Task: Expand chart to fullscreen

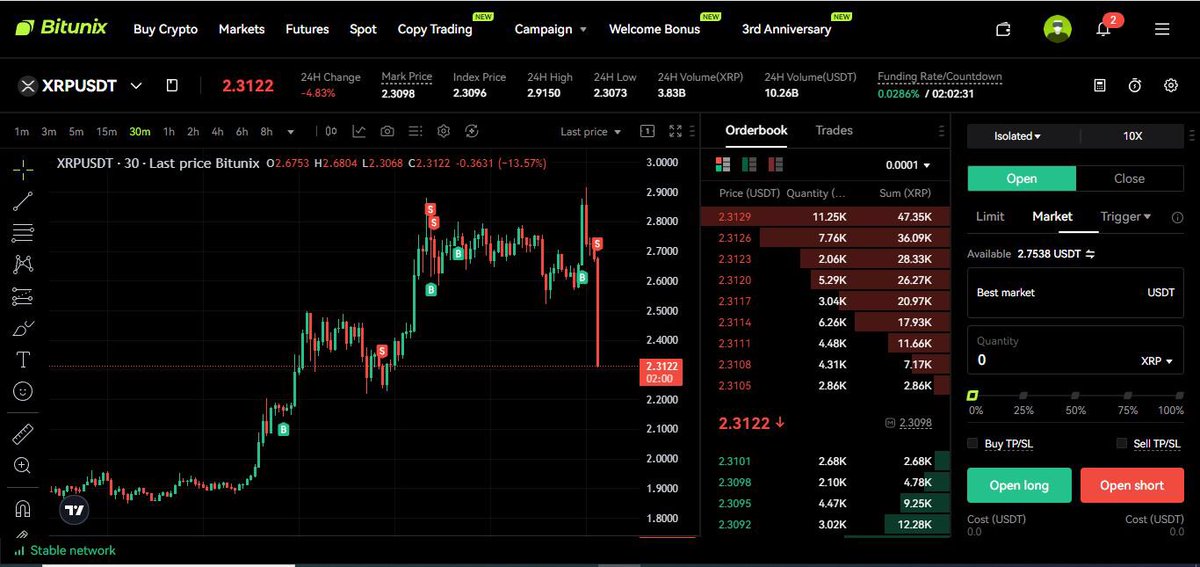Action: click(676, 131)
